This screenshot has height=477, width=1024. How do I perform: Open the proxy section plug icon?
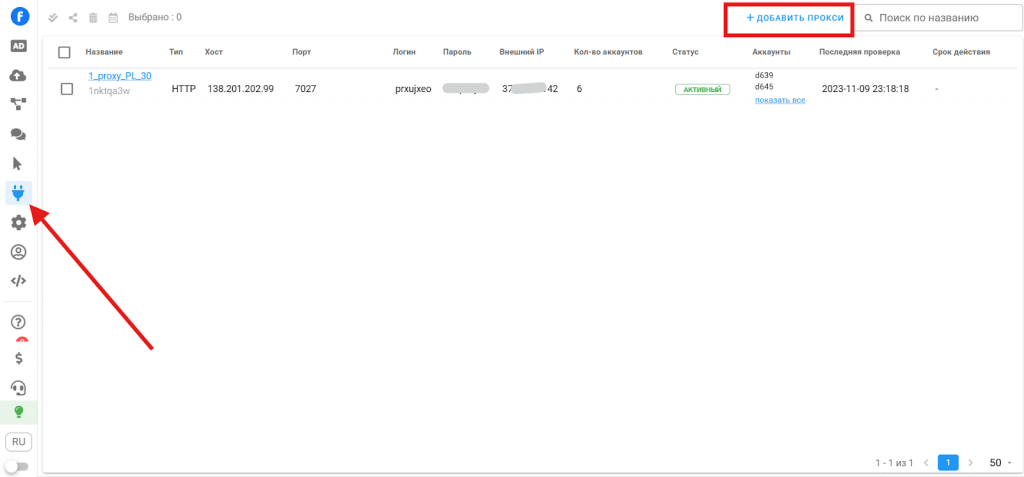(18, 193)
